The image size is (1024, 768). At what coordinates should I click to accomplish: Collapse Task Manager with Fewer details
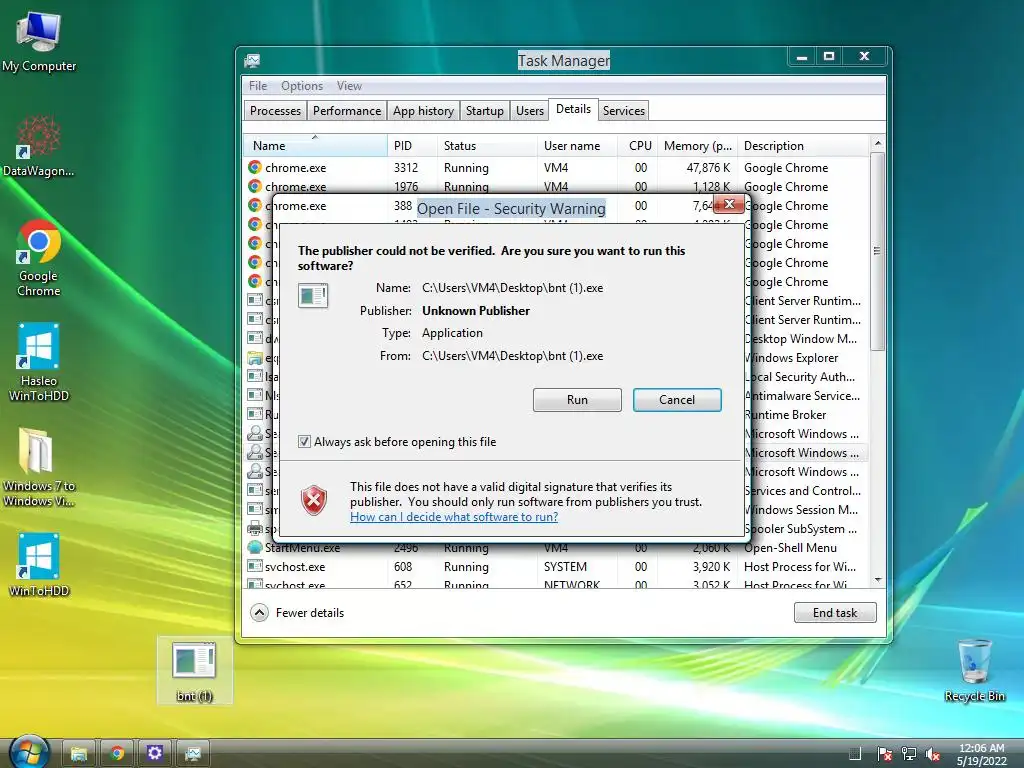click(297, 613)
